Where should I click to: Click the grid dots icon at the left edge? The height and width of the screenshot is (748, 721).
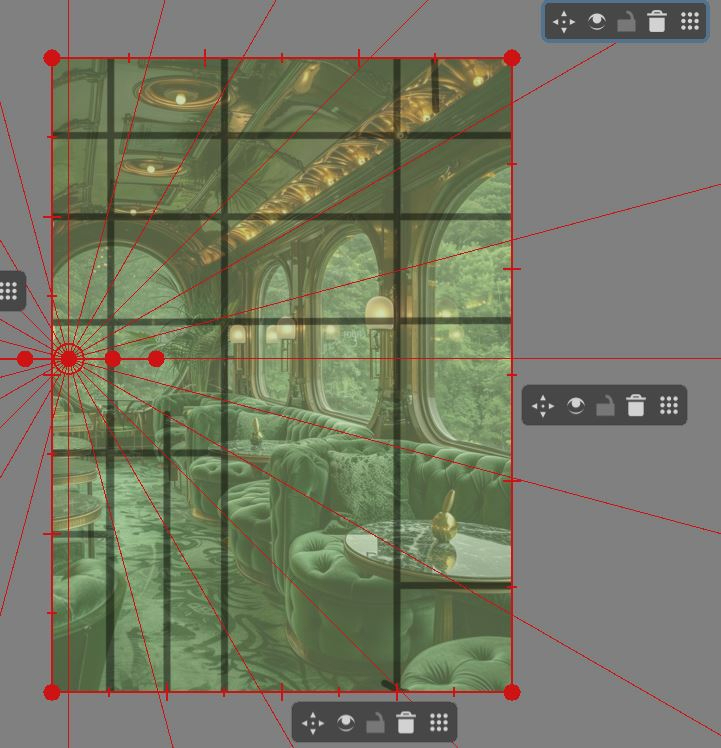click(9, 291)
